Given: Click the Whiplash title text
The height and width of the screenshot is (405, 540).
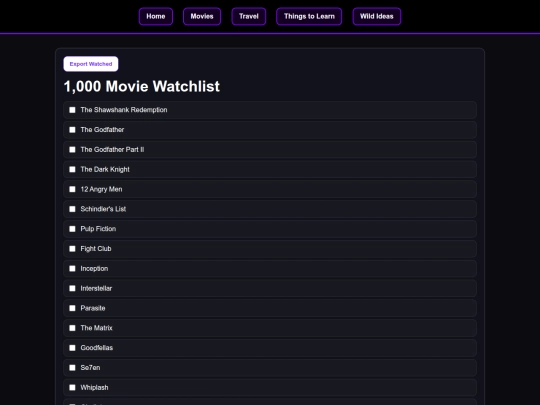Looking at the screenshot, I should point(94,387).
